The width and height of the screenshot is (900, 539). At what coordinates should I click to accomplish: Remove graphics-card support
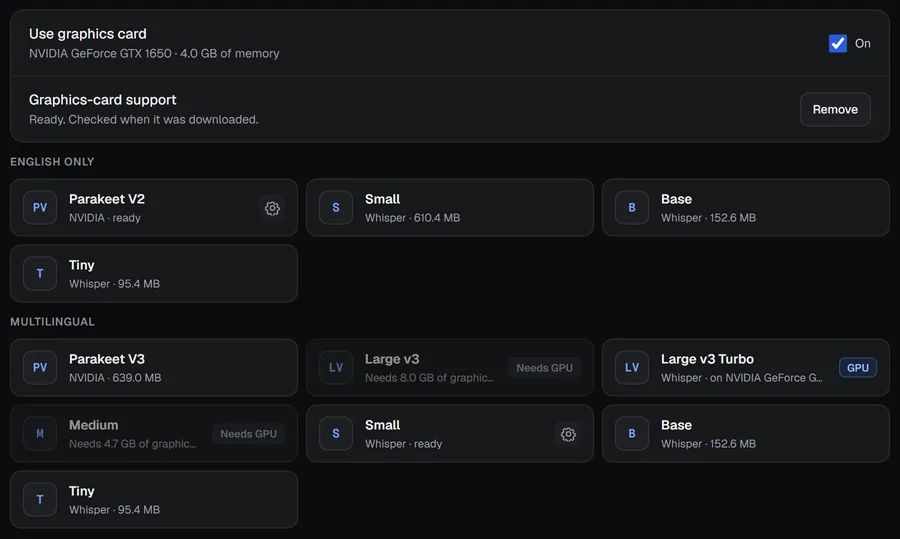(x=835, y=109)
